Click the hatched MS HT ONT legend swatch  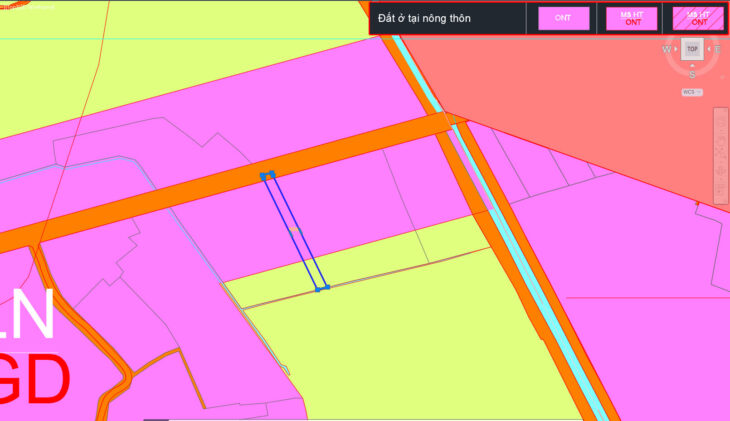pyautogui.click(x=698, y=18)
